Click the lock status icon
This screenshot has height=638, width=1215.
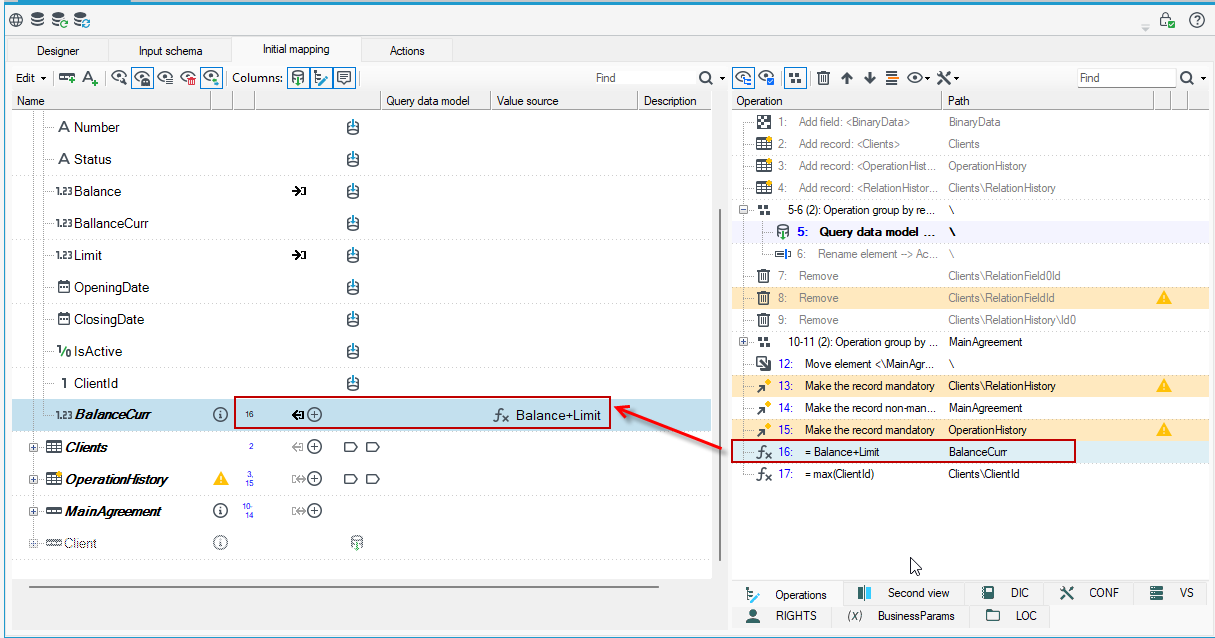tap(1166, 20)
